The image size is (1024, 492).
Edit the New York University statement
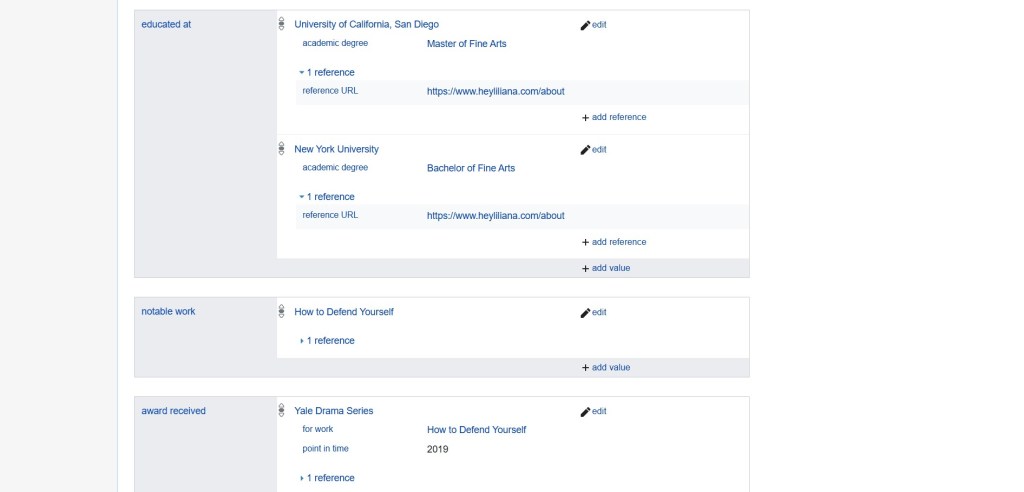click(593, 150)
